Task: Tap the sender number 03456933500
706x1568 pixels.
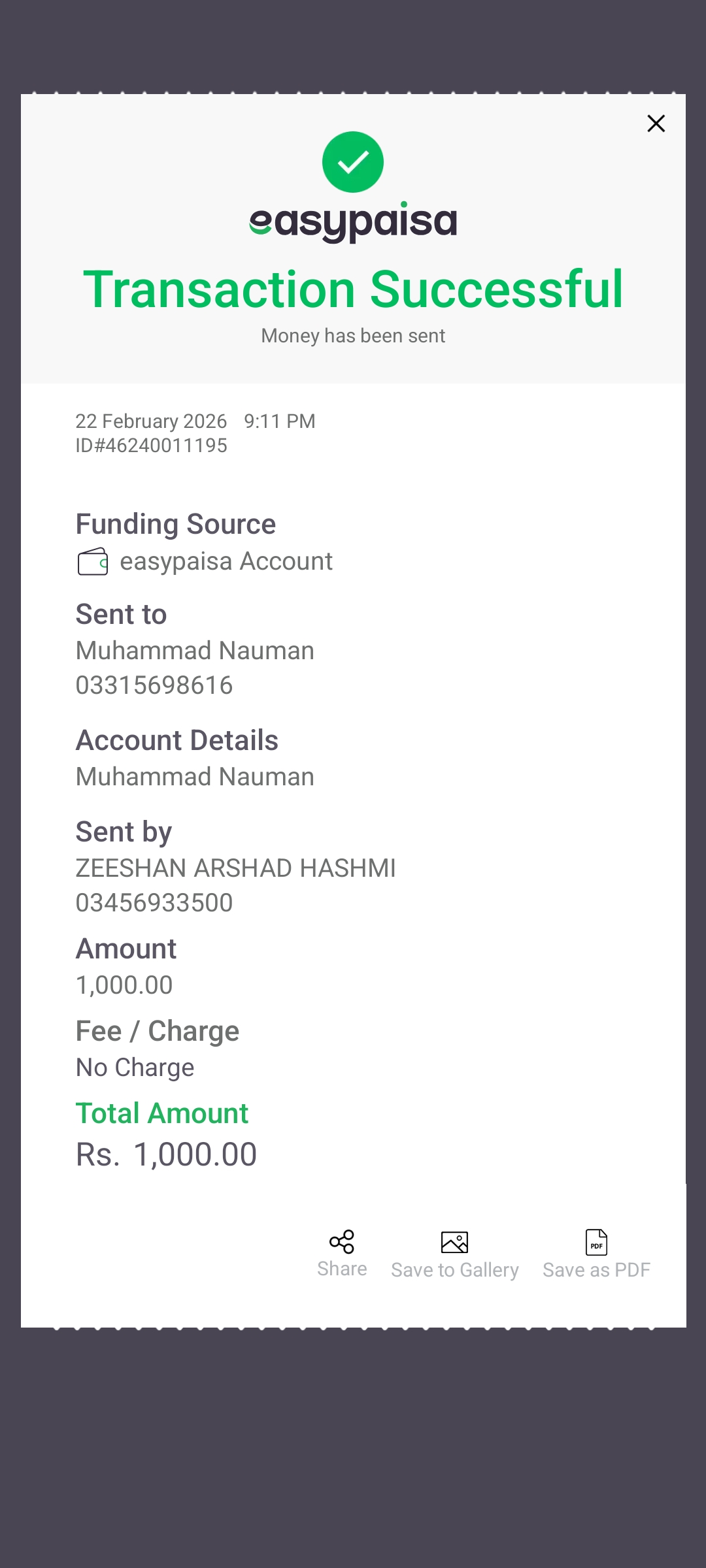Action: pyautogui.click(x=154, y=903)
